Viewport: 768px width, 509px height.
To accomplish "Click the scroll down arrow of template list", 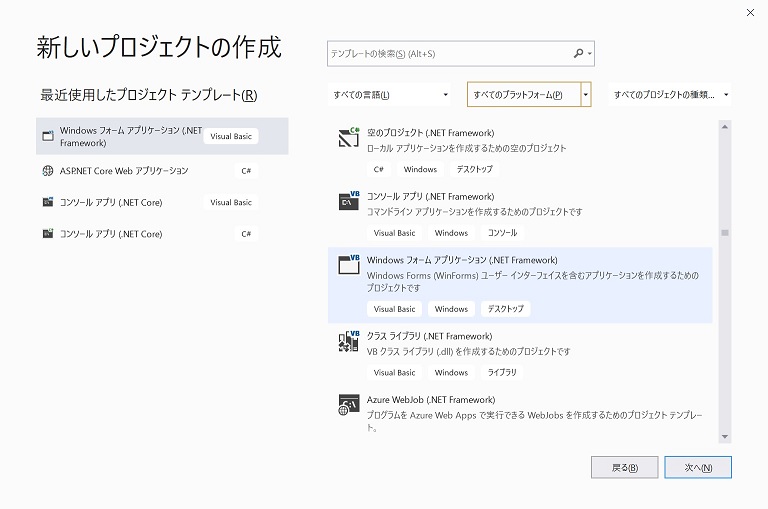I will (725, 436).
